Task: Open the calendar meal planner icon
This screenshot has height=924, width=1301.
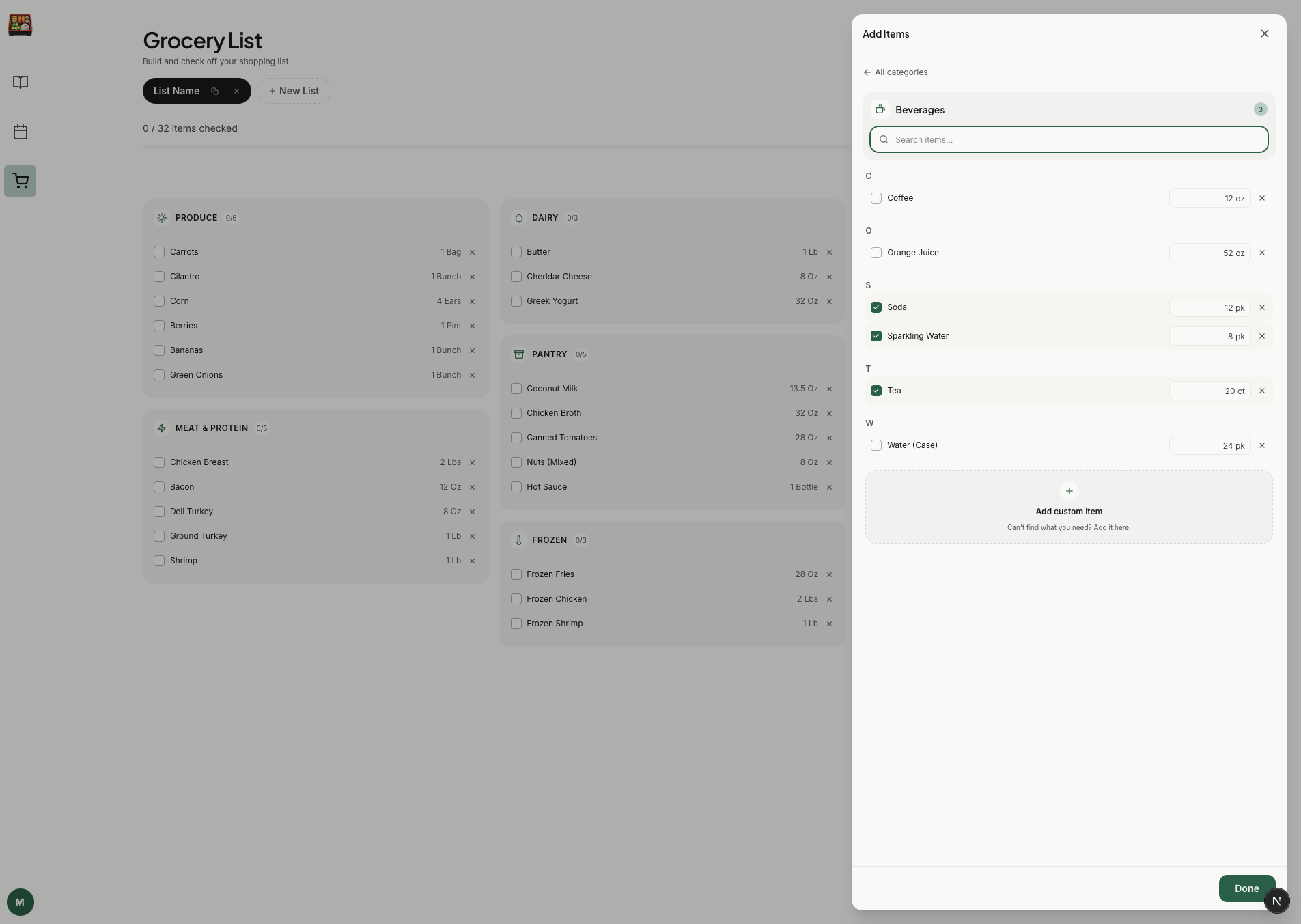Action: coord(20,132)
